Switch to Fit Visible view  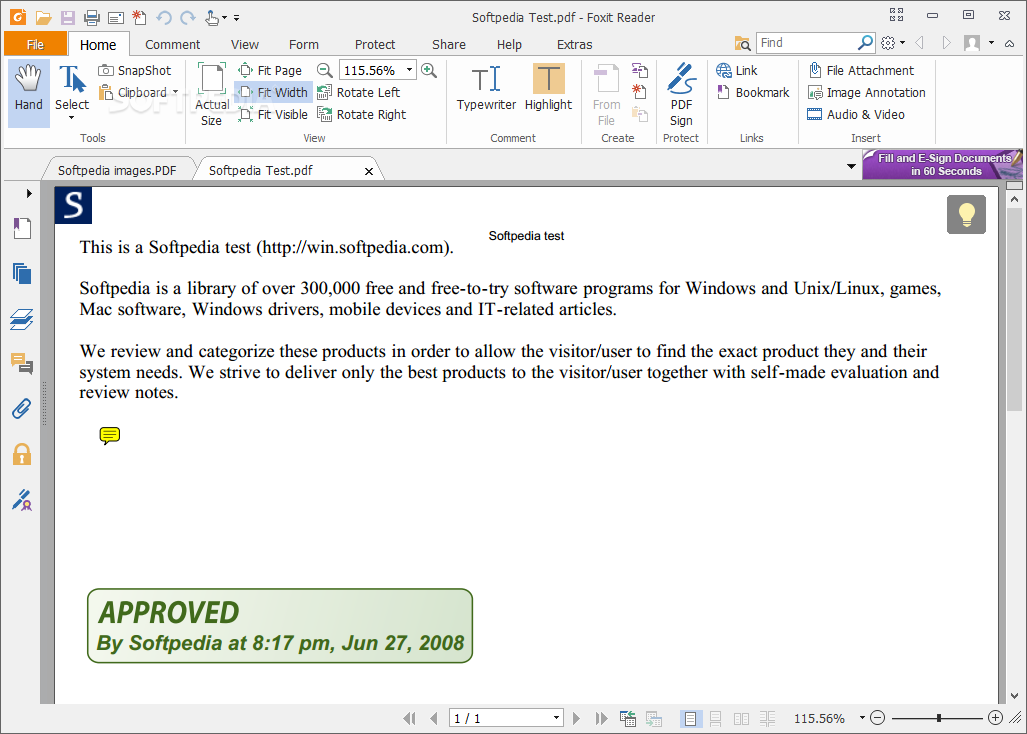pyautogui.click(x=273, y=115)
